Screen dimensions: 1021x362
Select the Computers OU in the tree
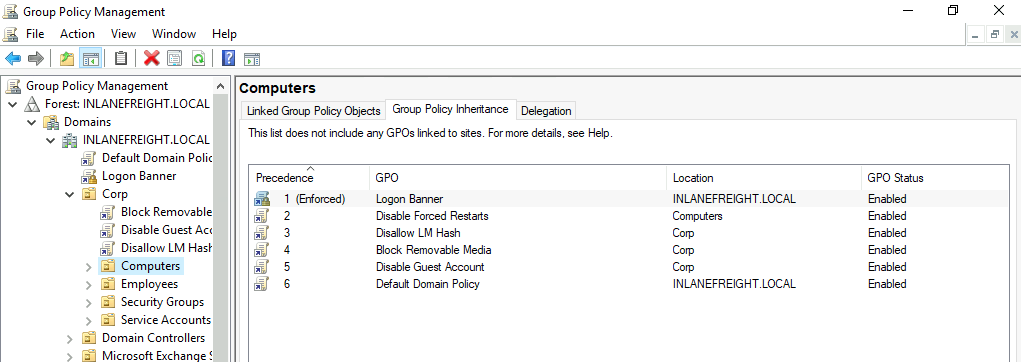(150, 266)
